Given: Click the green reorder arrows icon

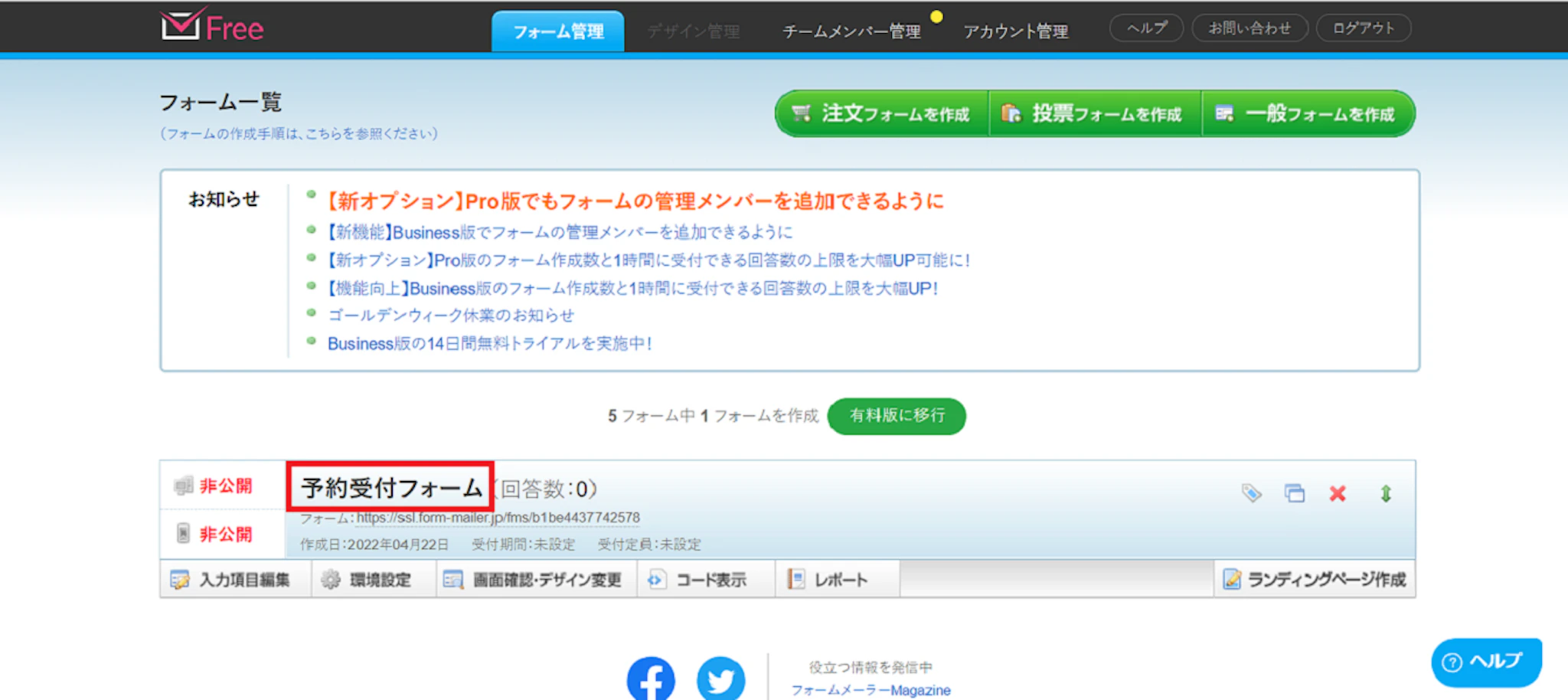Looking at the screenshot, I should 1385,493.
